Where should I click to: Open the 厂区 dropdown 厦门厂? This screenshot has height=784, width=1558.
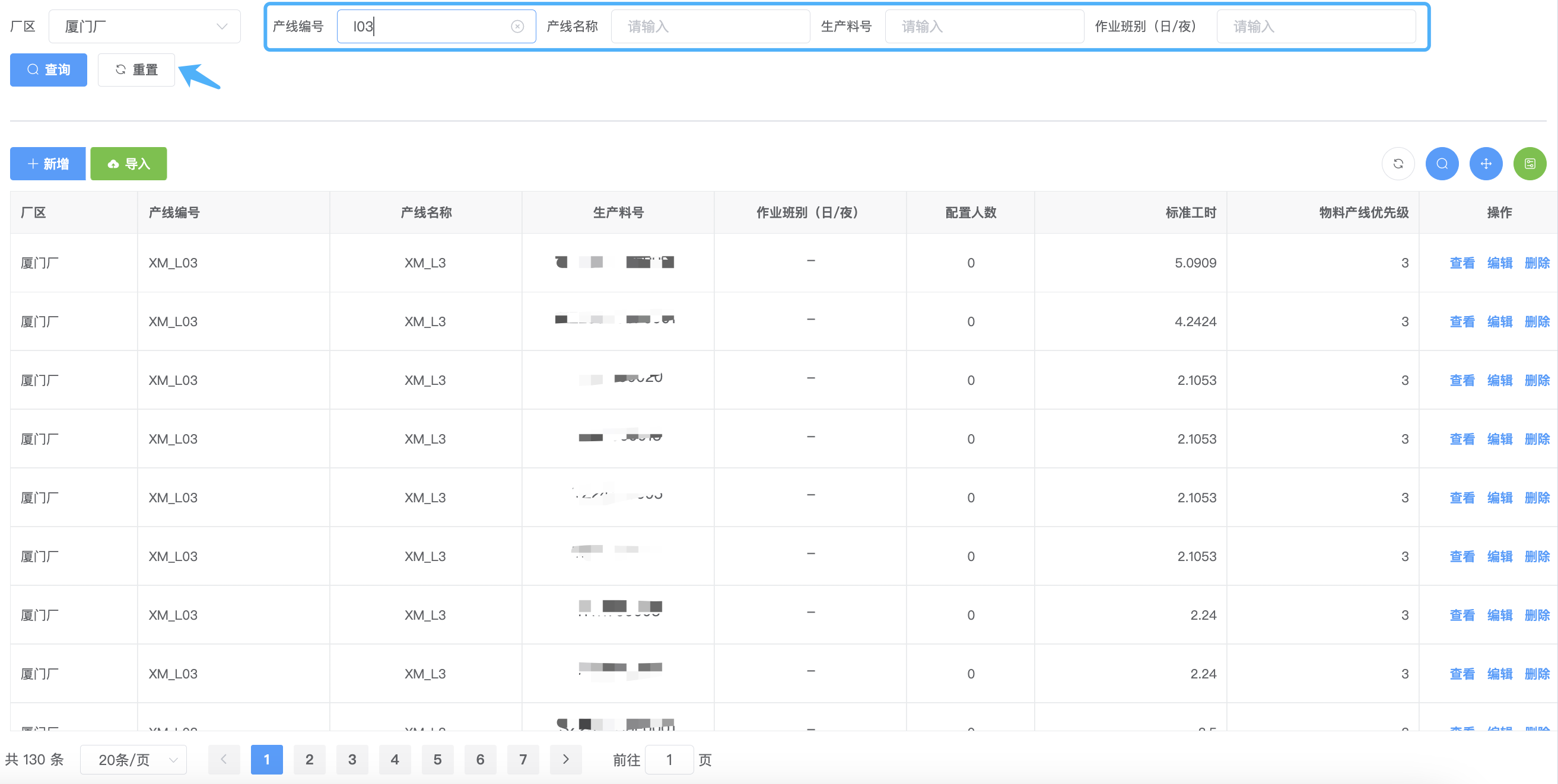pos(145,27)
